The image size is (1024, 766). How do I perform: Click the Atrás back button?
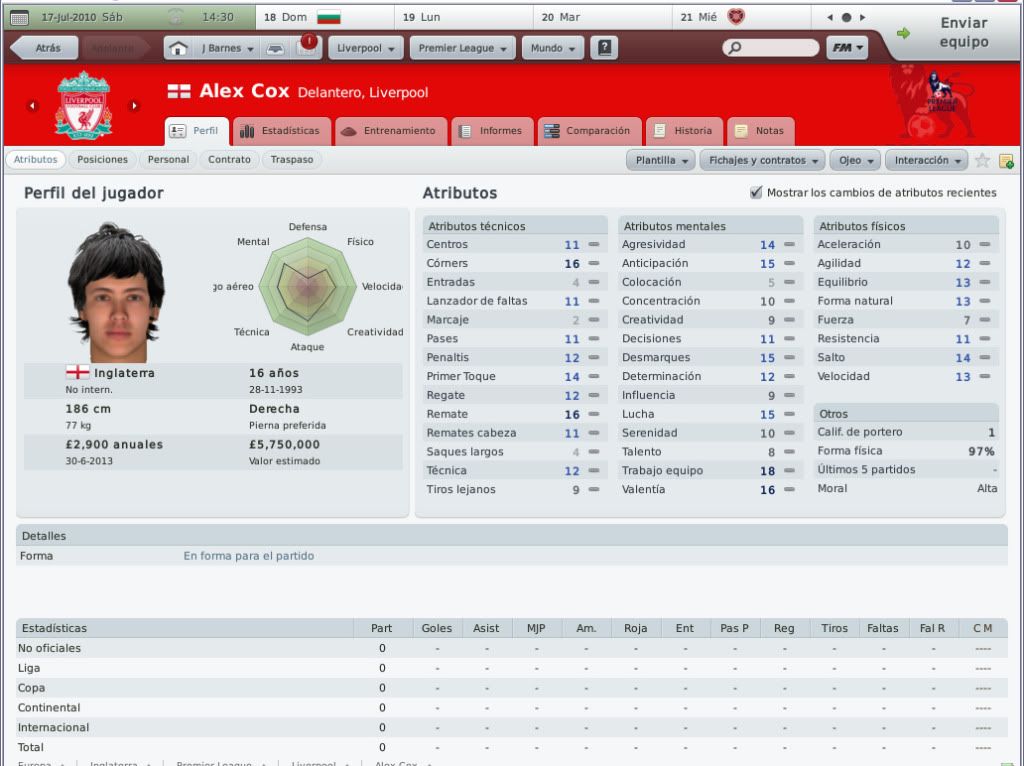tap(45, 48)
